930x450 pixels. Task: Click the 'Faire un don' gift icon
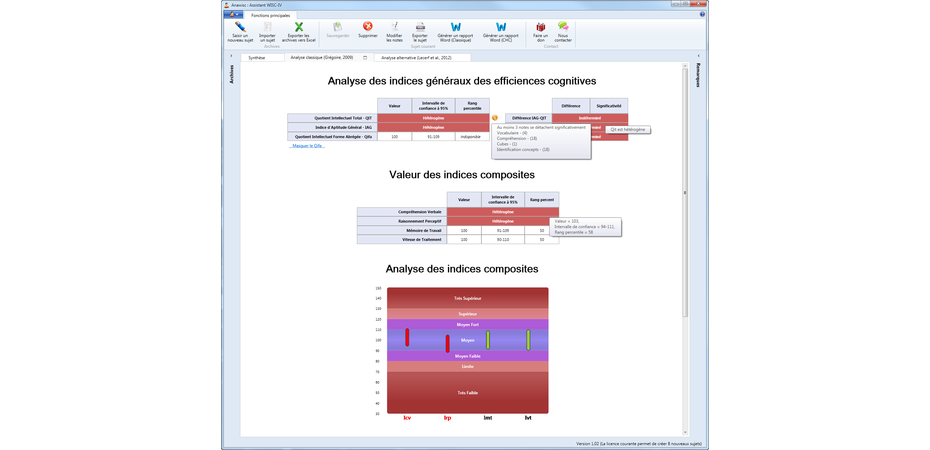click(540, 27)
